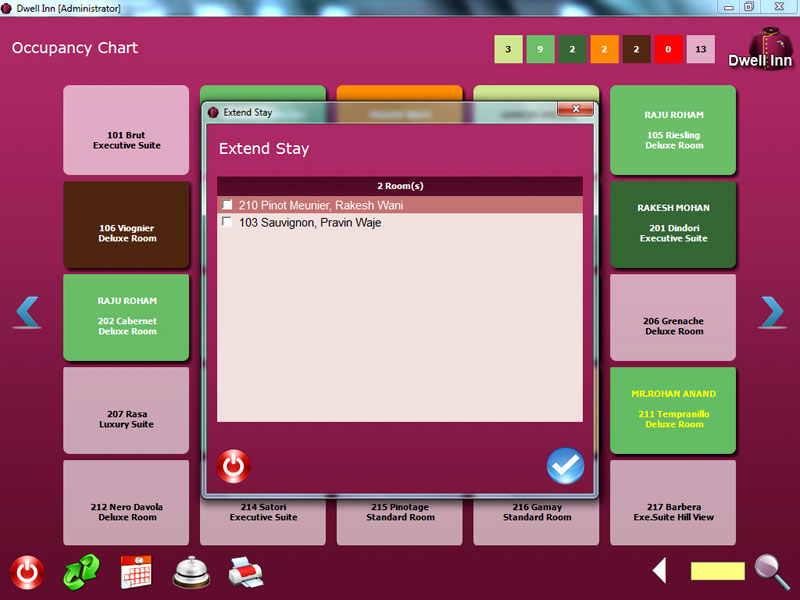Click the orange status swatch showing 2
This screenshot has width=800, height=600.
604,49
